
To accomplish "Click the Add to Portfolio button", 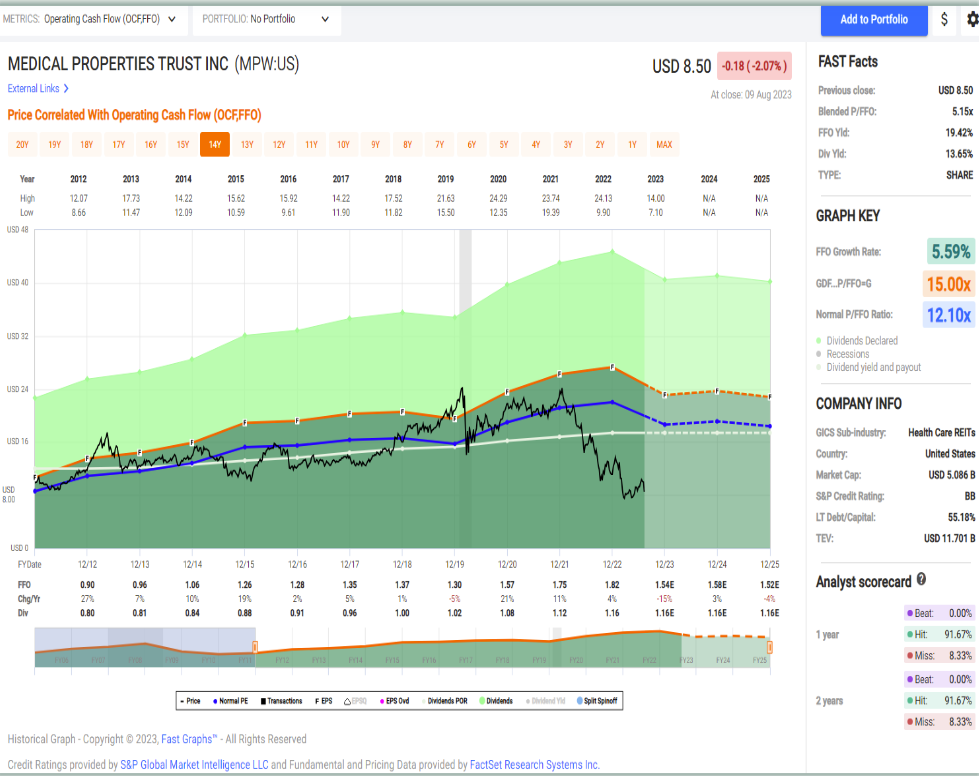I will 874,20.
